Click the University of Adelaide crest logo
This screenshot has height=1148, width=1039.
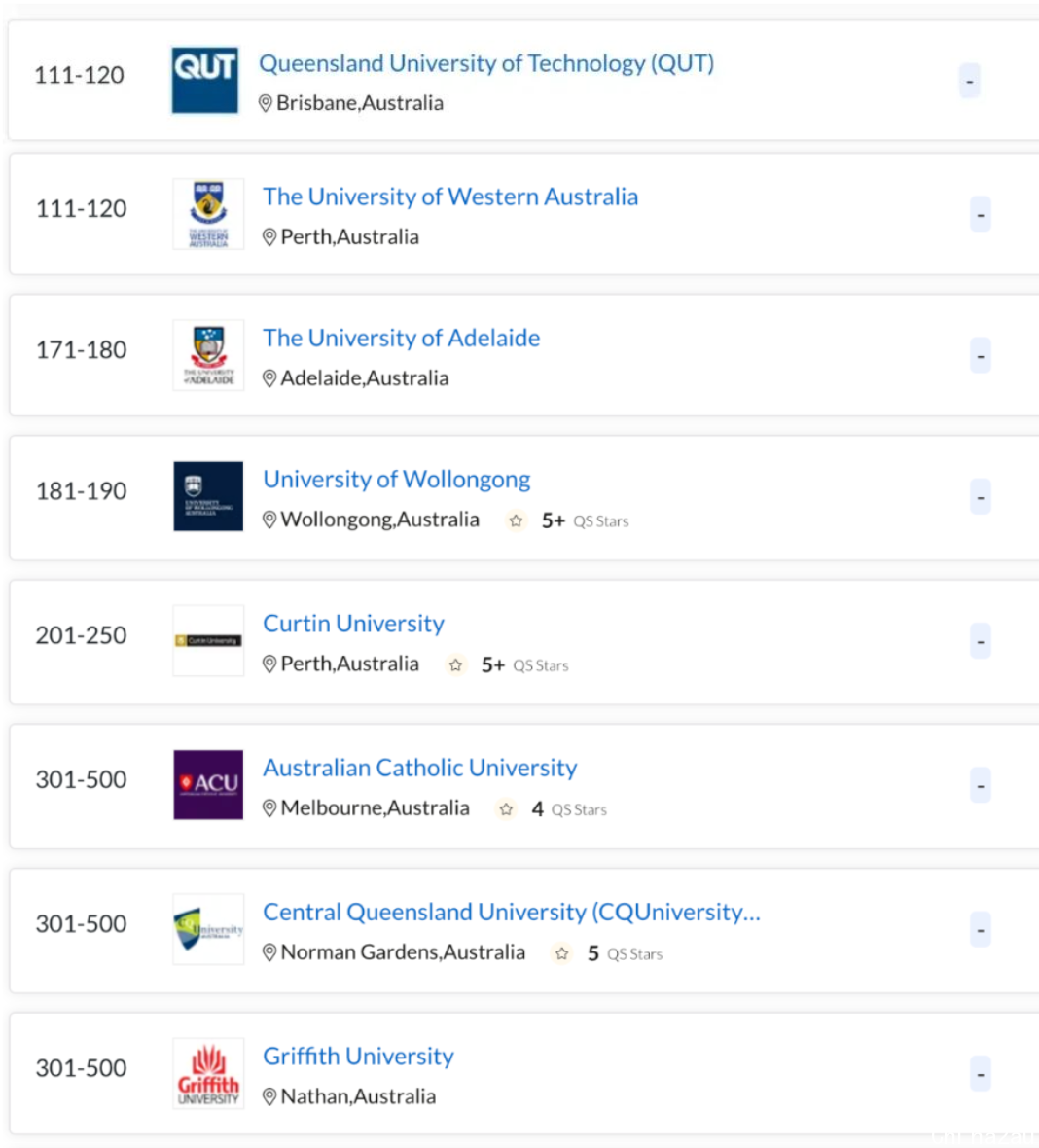point(209,355)
